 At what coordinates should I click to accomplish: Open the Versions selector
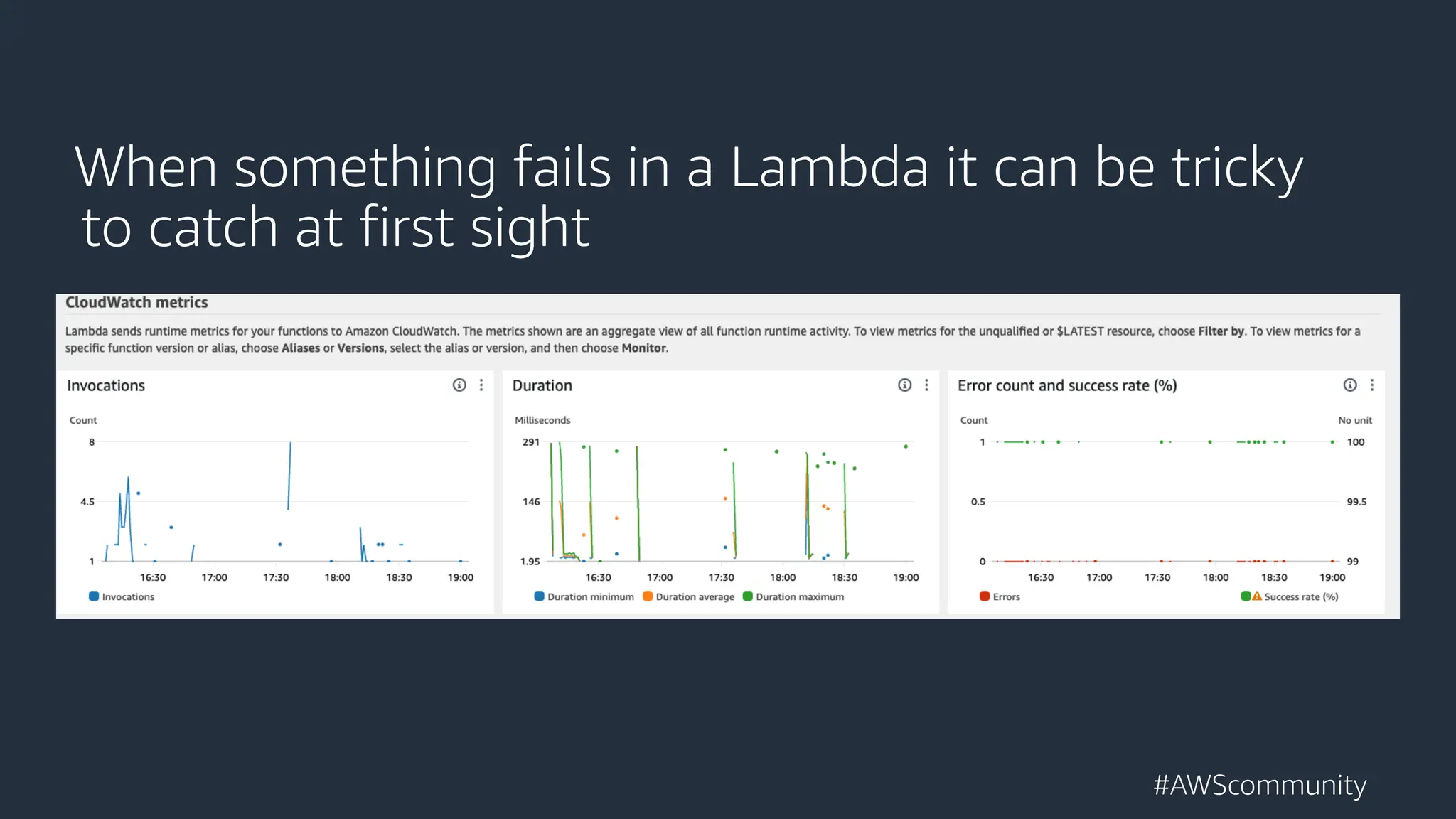(360, 348)
